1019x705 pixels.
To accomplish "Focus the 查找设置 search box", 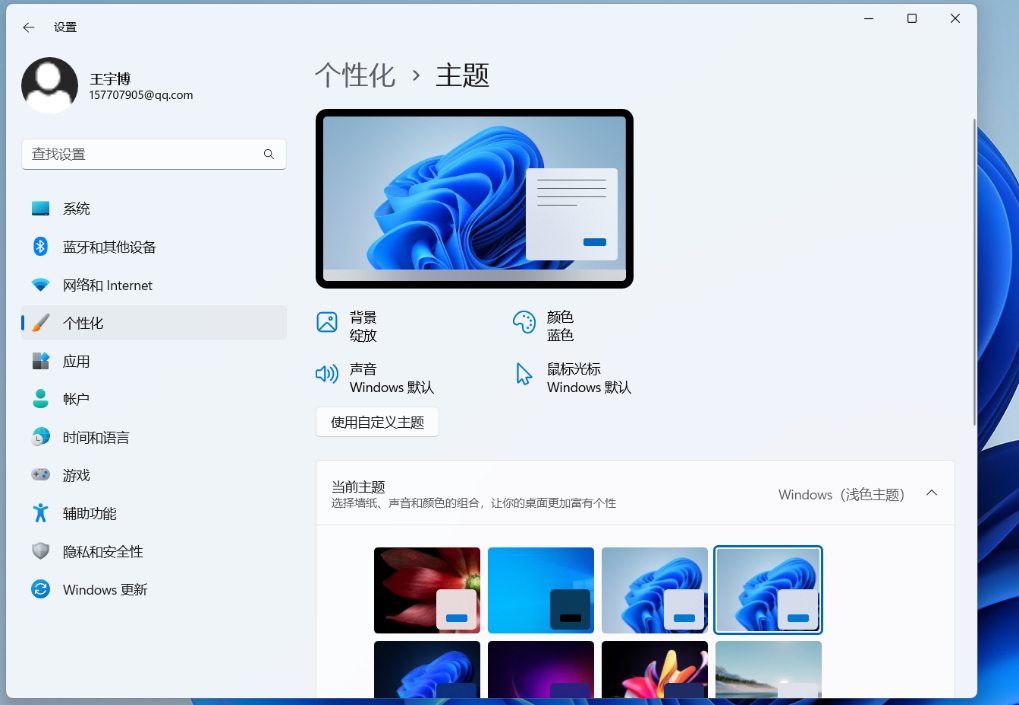I will coord(154,154).
